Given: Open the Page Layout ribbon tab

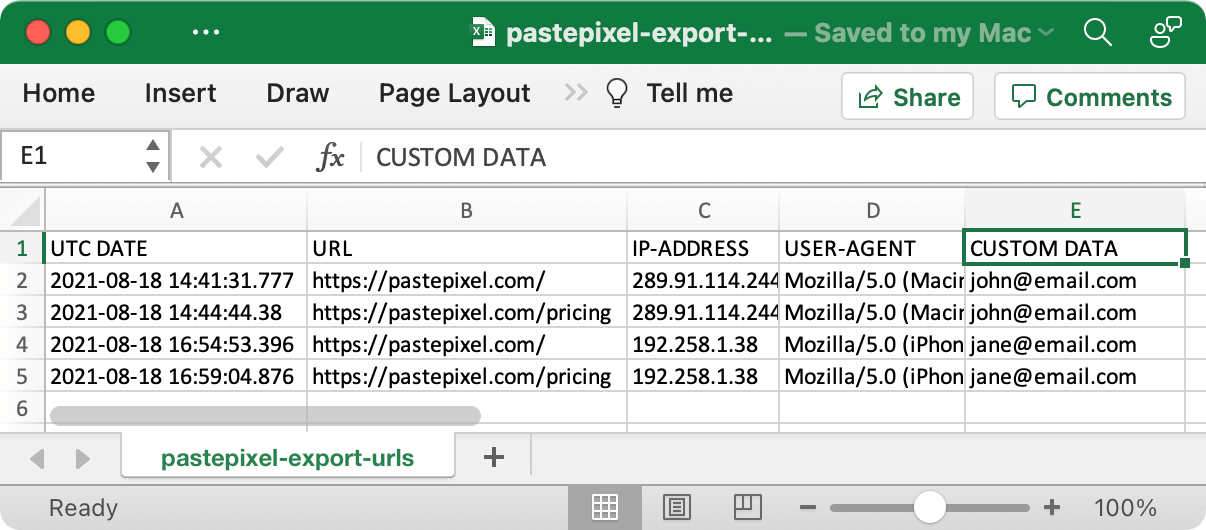Looking at the screenshot, I should [x=454, y=93].
